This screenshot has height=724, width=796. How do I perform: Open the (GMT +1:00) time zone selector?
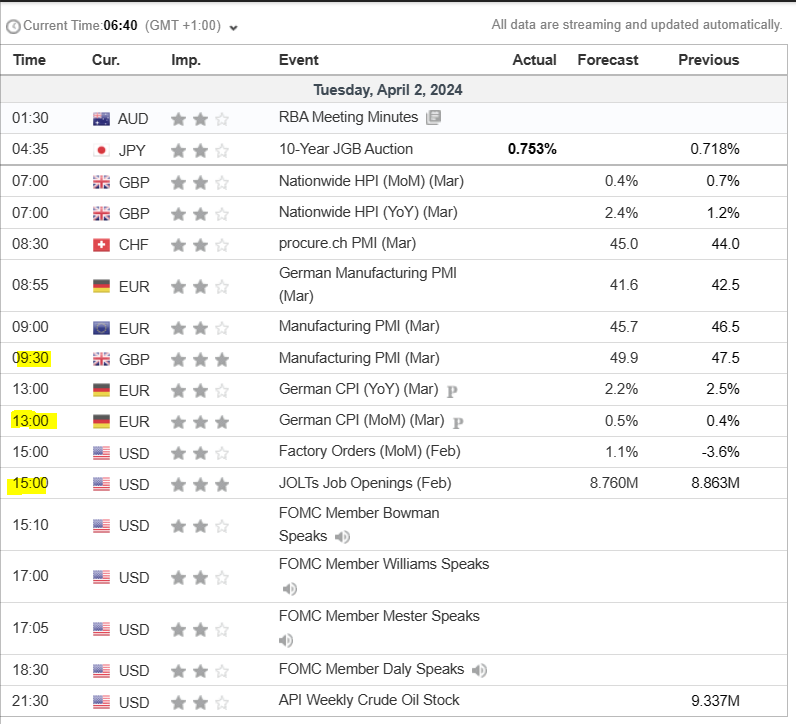[x=186, y=26]
